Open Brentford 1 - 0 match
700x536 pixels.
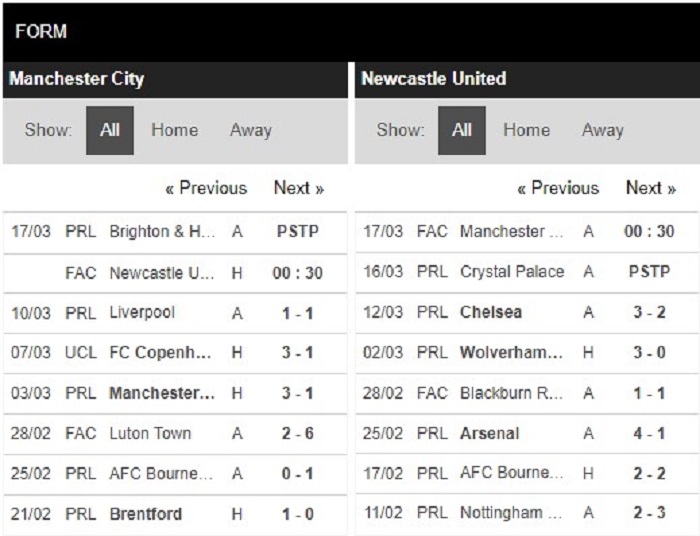coord(175,514)
